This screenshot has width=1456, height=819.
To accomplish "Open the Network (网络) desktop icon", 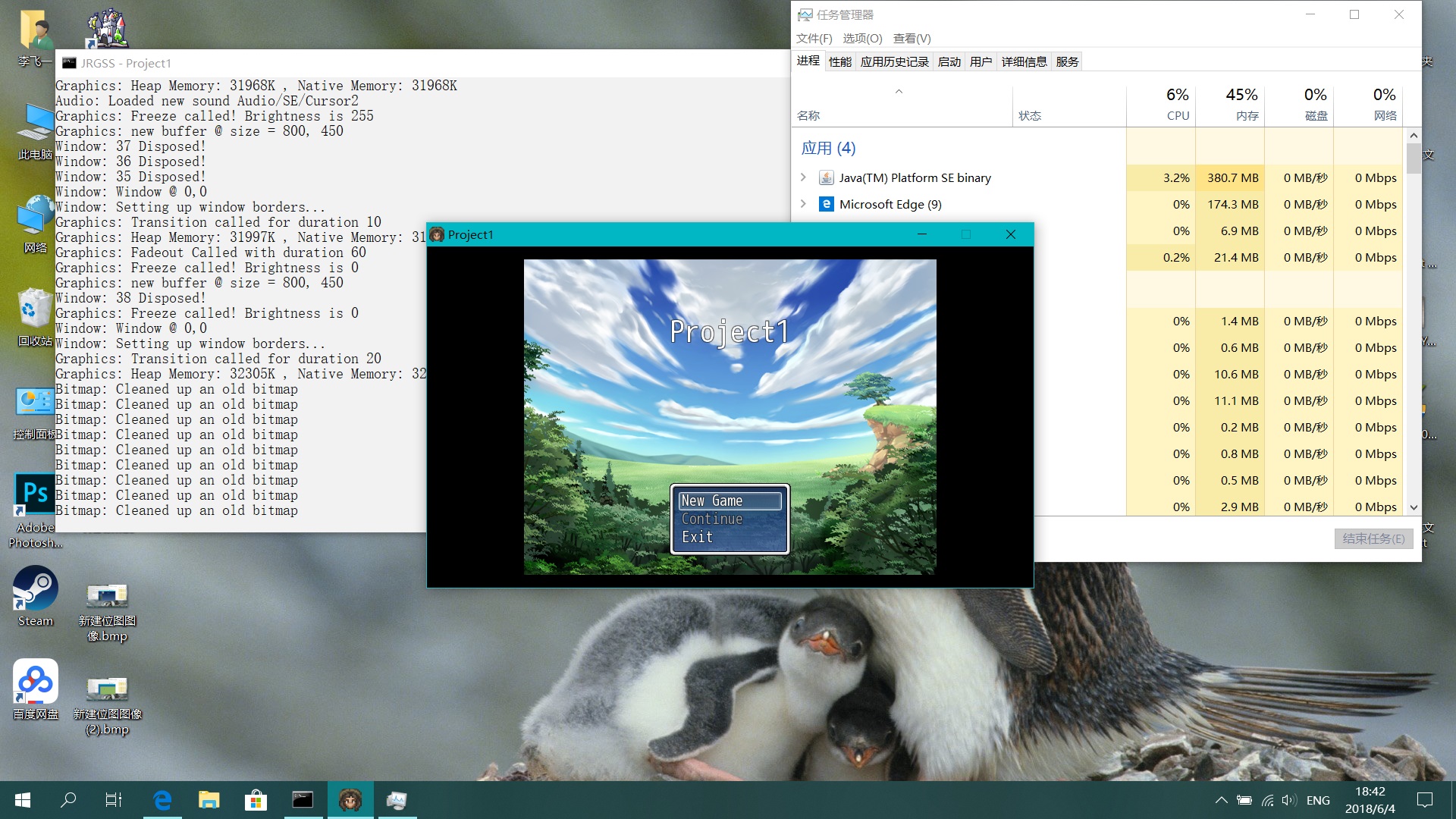I will [35, 224].
